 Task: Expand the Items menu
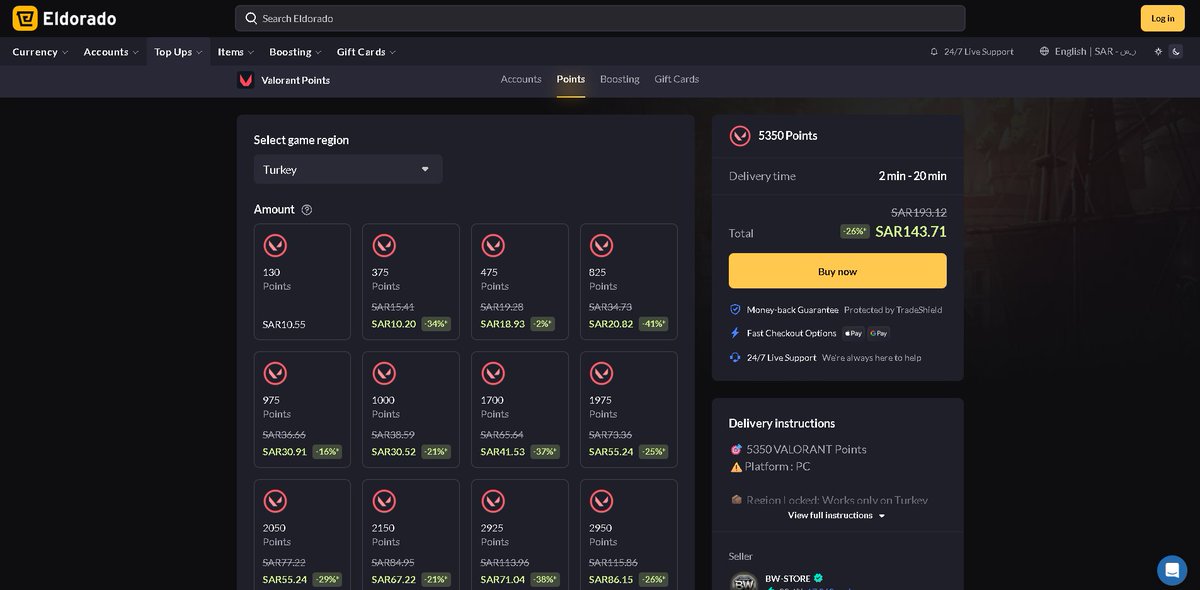tap(236, 52)
